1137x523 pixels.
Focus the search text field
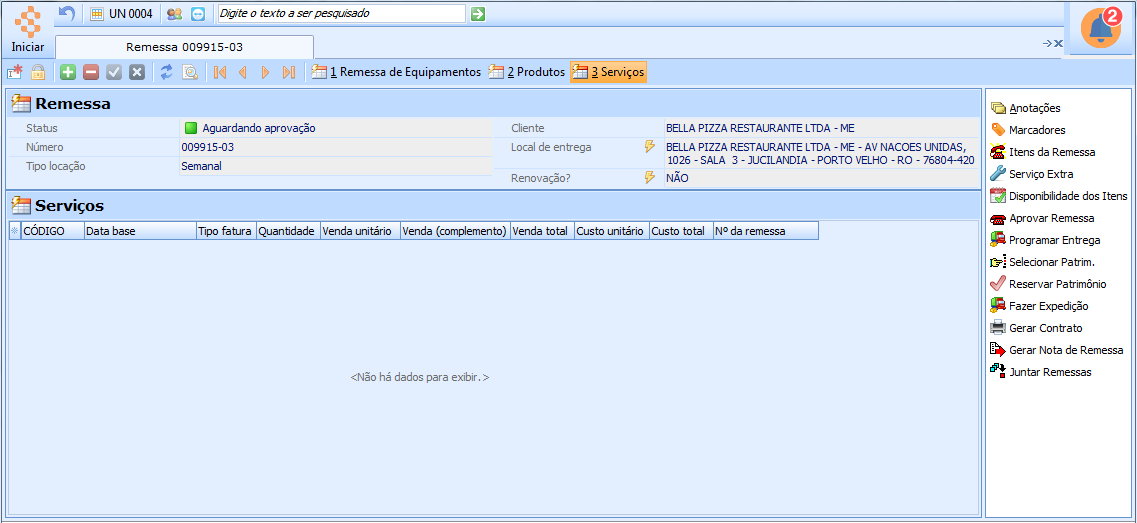(342, 14)
